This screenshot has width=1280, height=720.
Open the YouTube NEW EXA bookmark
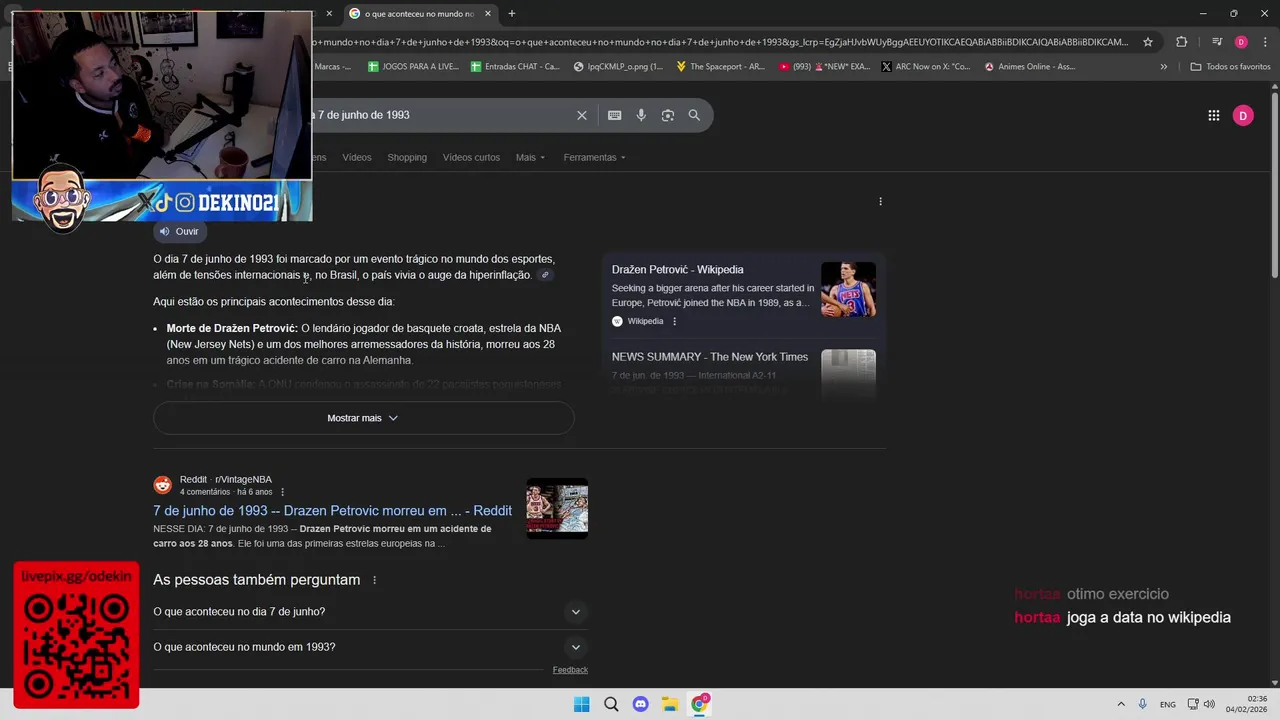coord(823,67)
